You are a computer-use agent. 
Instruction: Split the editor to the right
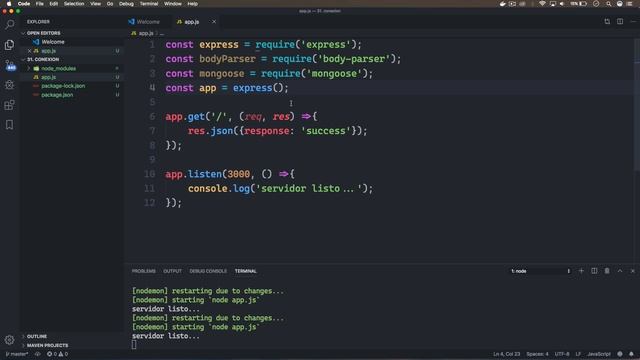point(620,22)
